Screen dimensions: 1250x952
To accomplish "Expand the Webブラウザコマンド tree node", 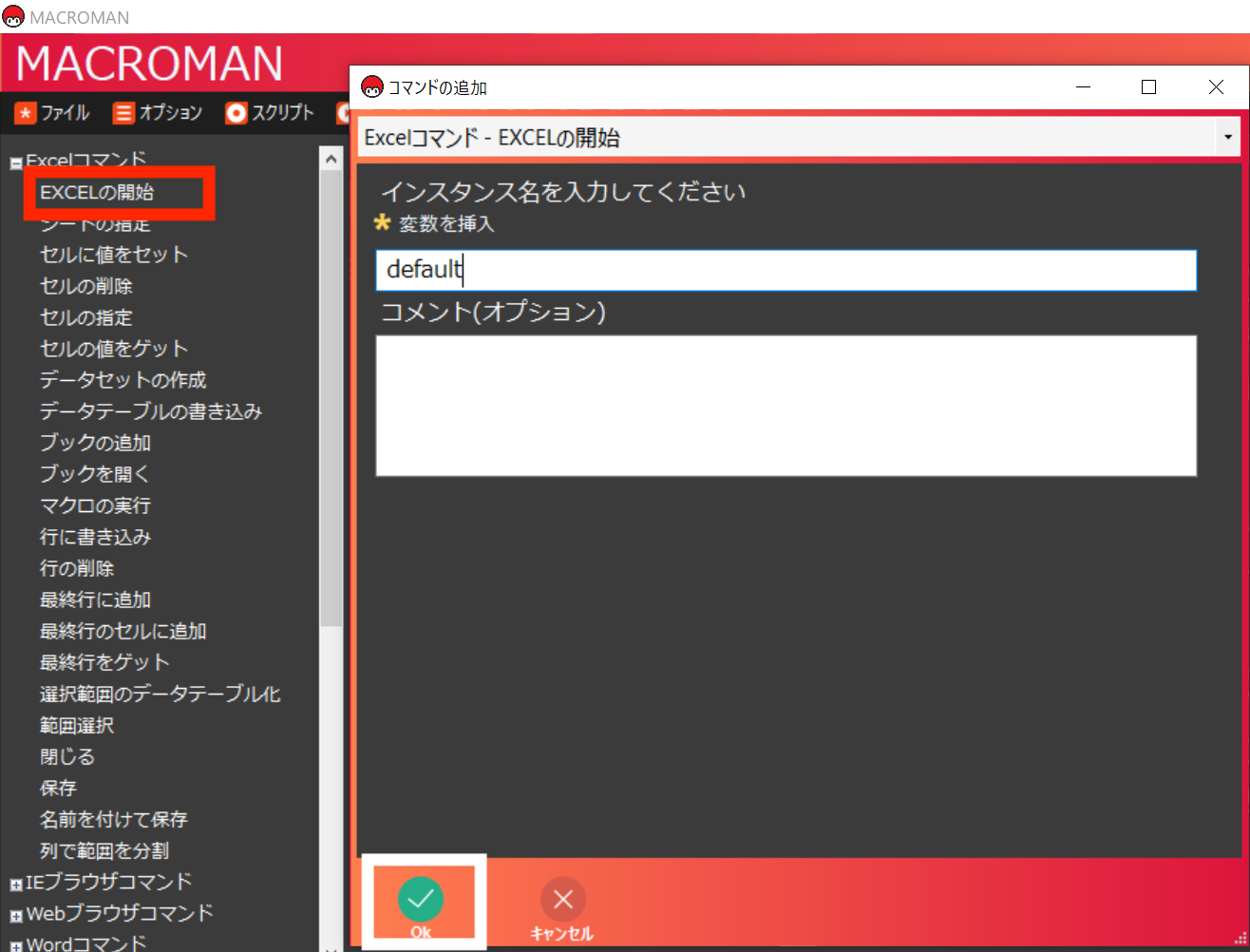I will coord(16,917).
